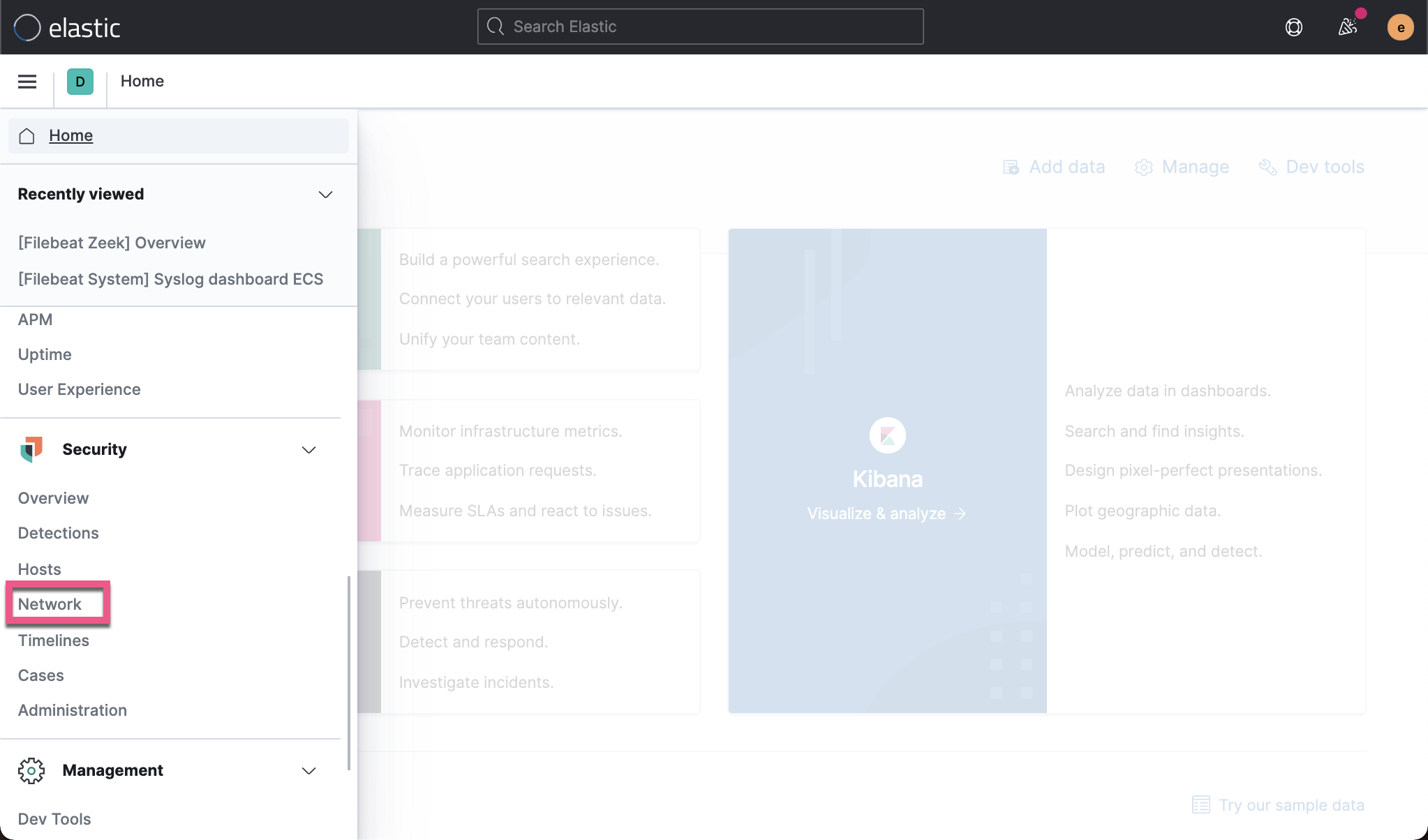This screenshot has height=840, width=1428.
Task: Click 'Visualize & analyze' on Kibana card
Action: tap(886, 513)
